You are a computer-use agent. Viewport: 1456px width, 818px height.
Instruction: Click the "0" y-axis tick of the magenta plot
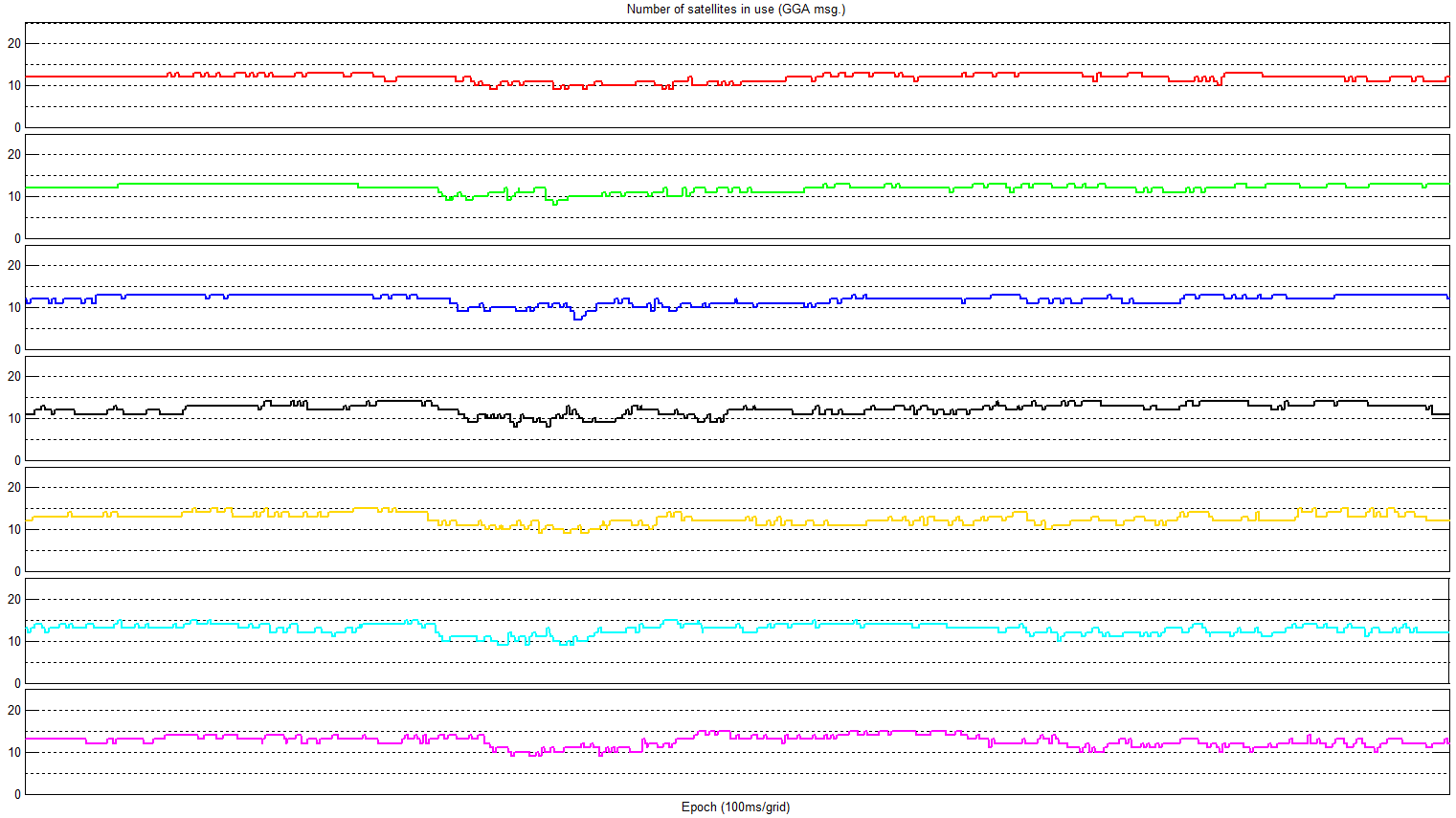17,794
